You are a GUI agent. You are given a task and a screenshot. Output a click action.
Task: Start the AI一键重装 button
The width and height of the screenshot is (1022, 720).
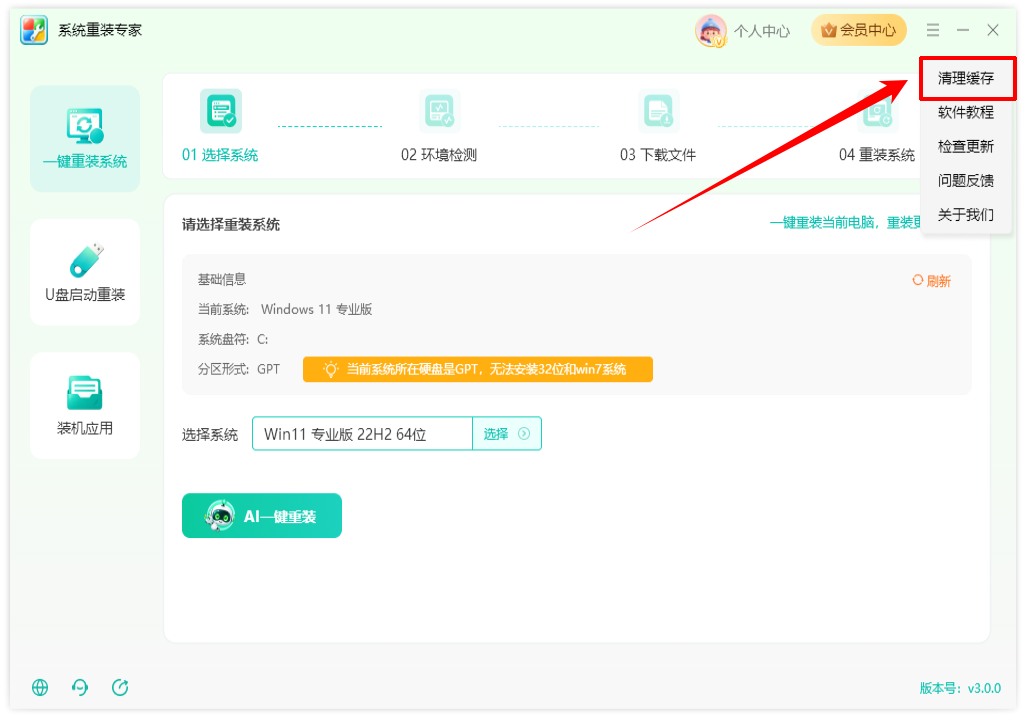(262, 515)
